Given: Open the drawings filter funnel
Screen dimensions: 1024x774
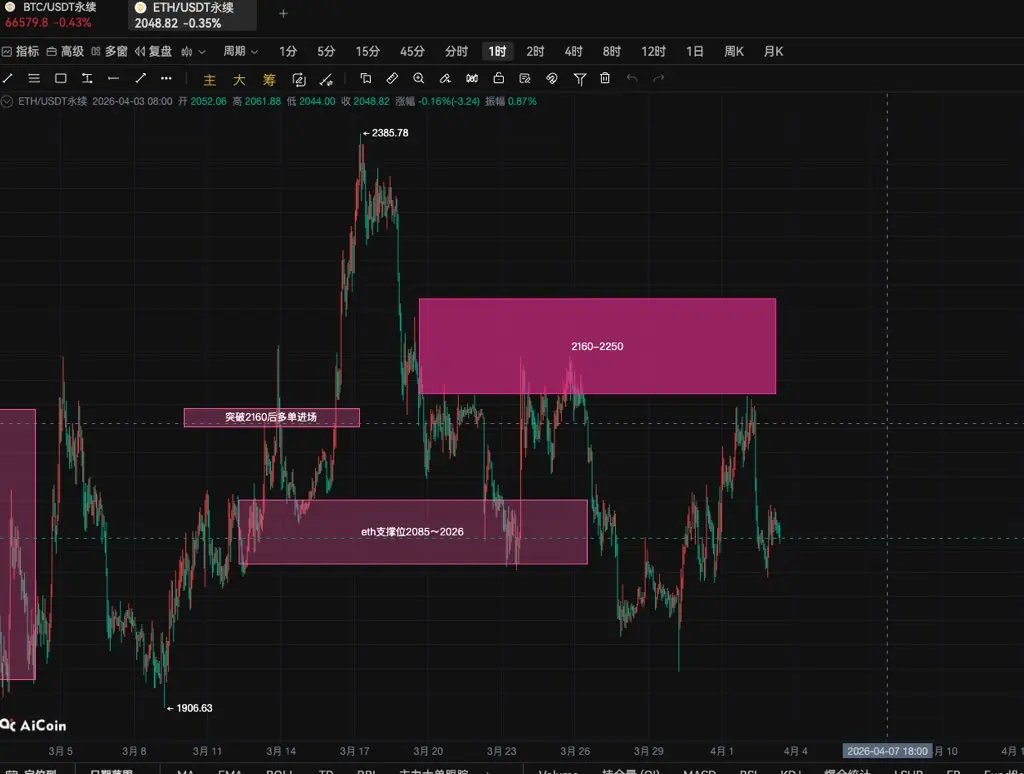Looking at the screenshot, I should (579, 79).
